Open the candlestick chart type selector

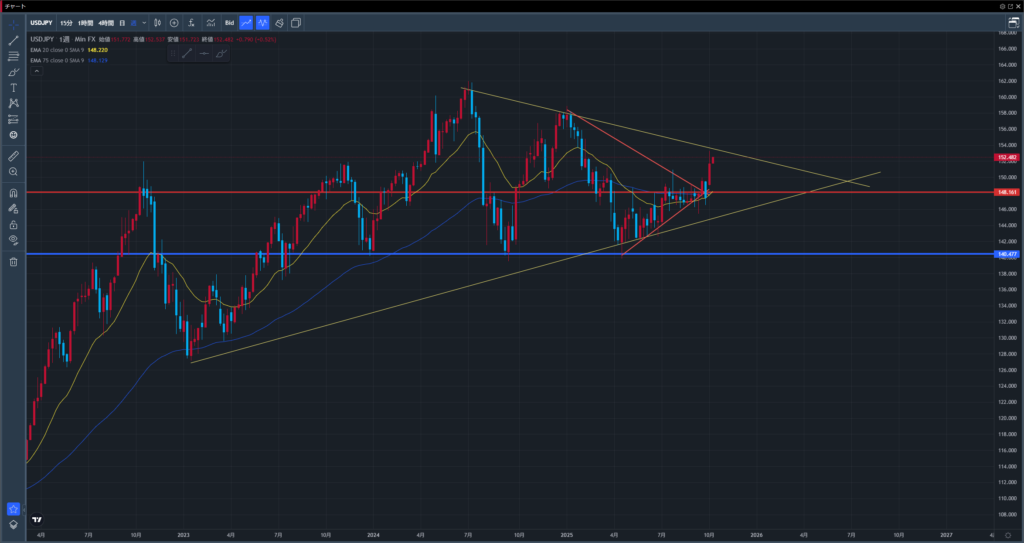pyautogui.click(x=157, y=22)
